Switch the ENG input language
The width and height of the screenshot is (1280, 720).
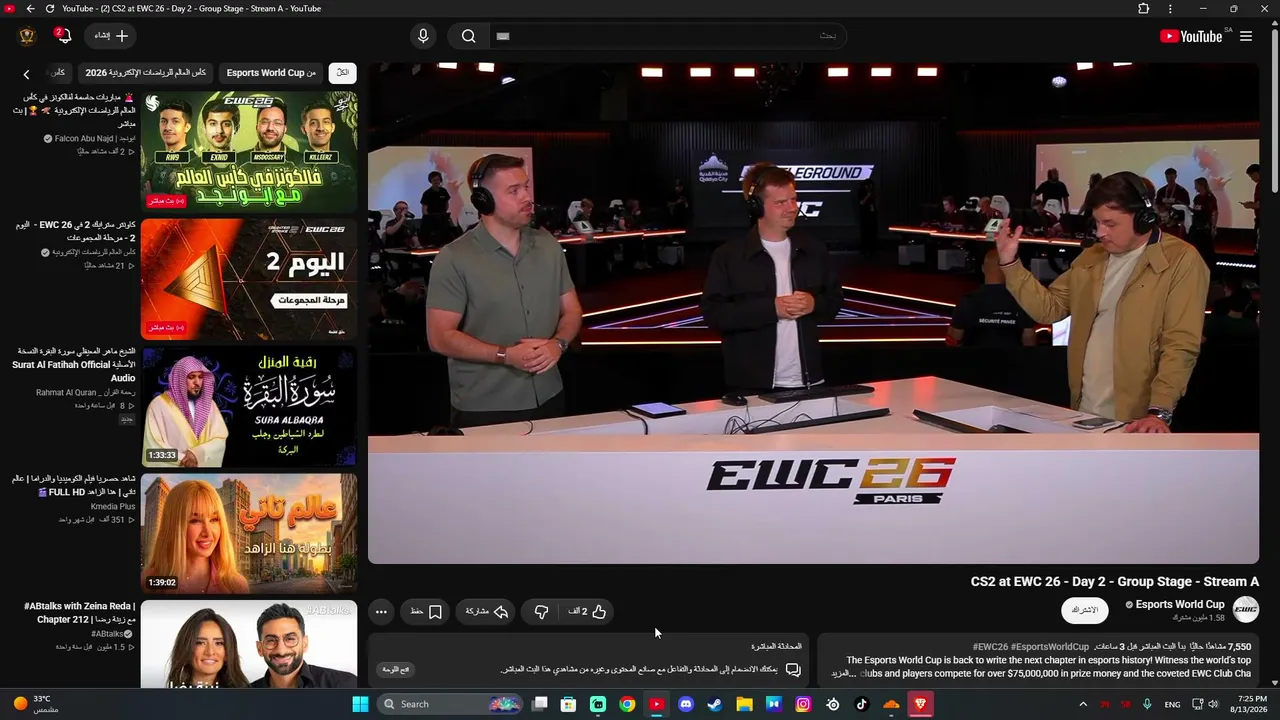1173,704
